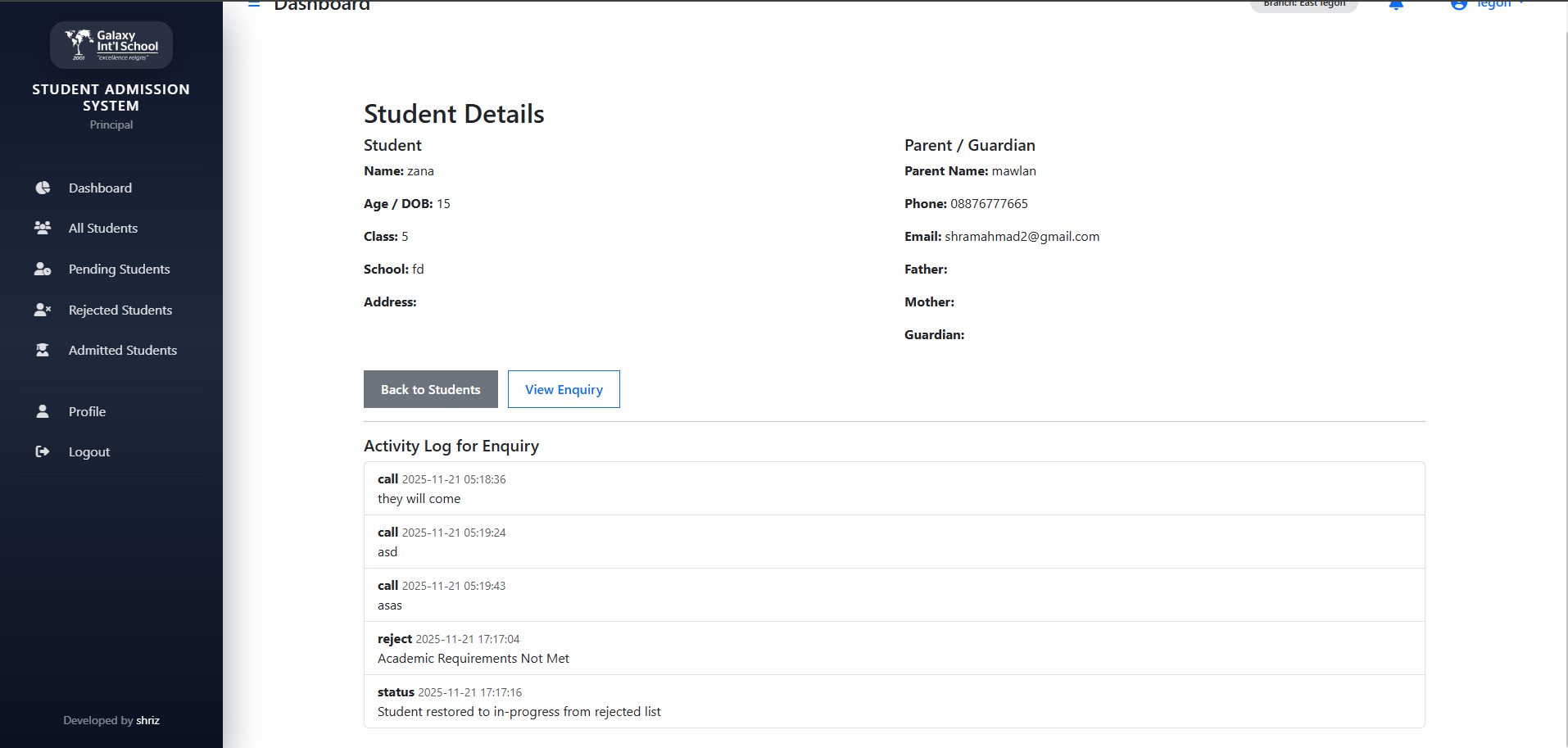Click the Profile person icon
The width and height of the screenshot is (1568, 748).
click(43, 411)
